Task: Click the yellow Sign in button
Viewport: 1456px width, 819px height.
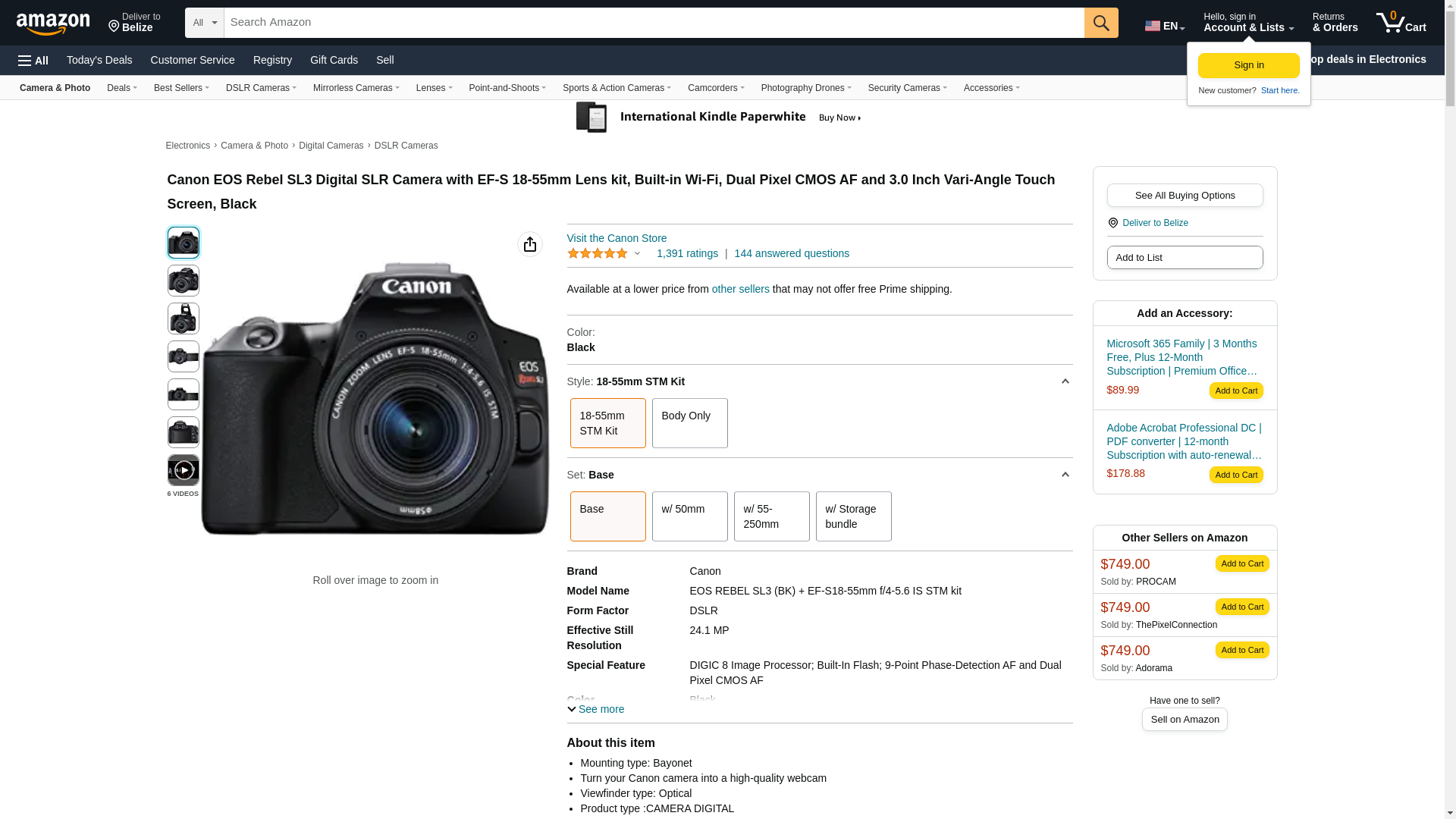Action: 1248,65
